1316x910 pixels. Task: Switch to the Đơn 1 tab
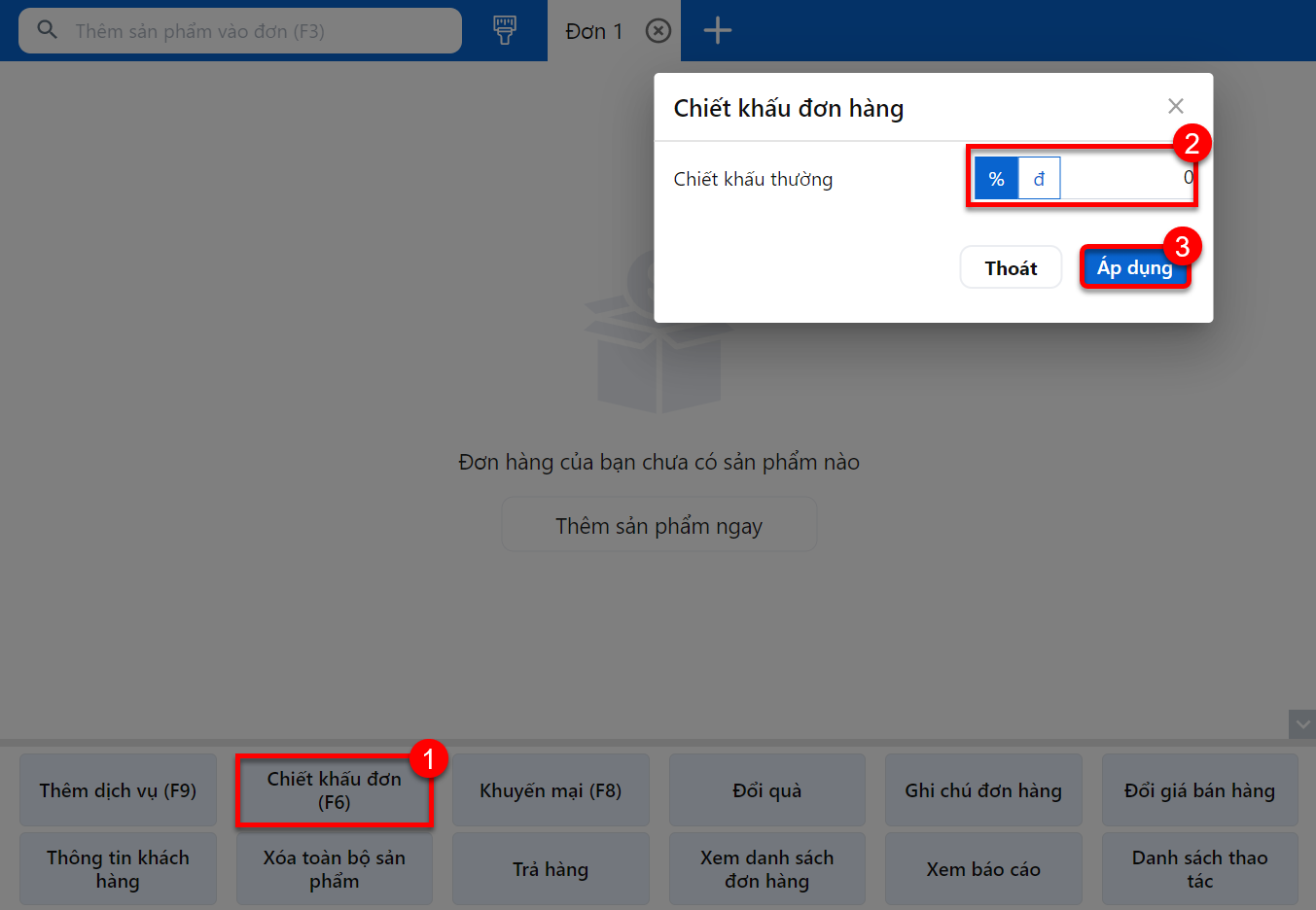click(x=593, y=31)
